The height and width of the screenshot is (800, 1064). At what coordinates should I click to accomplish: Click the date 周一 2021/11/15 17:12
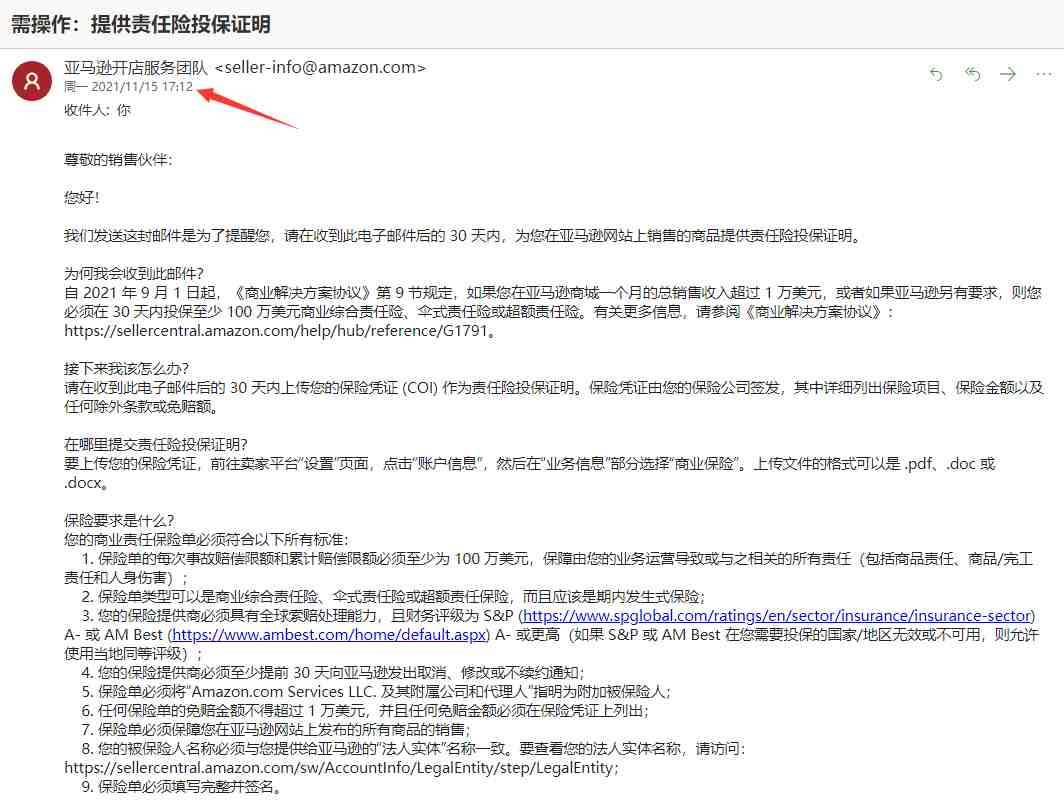[128, 87]
